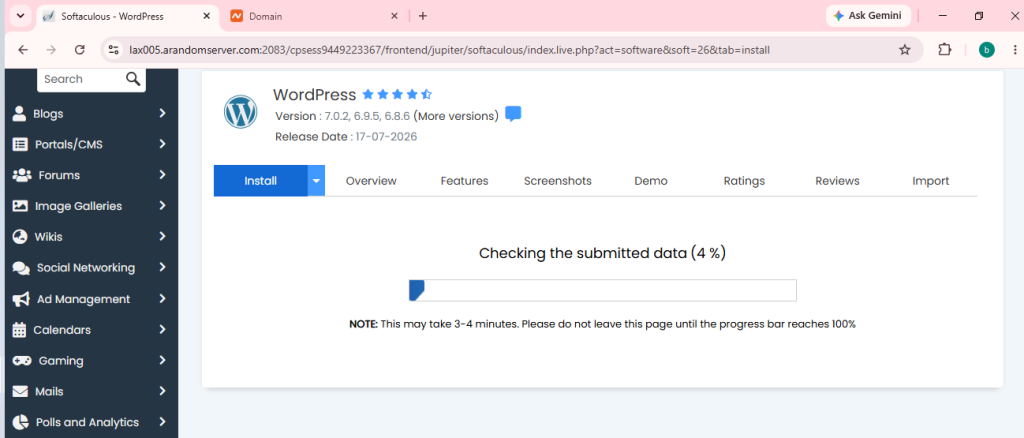Expand the Mails category chevron
This screenshot has width=1024, height=438.
[163, 392]
